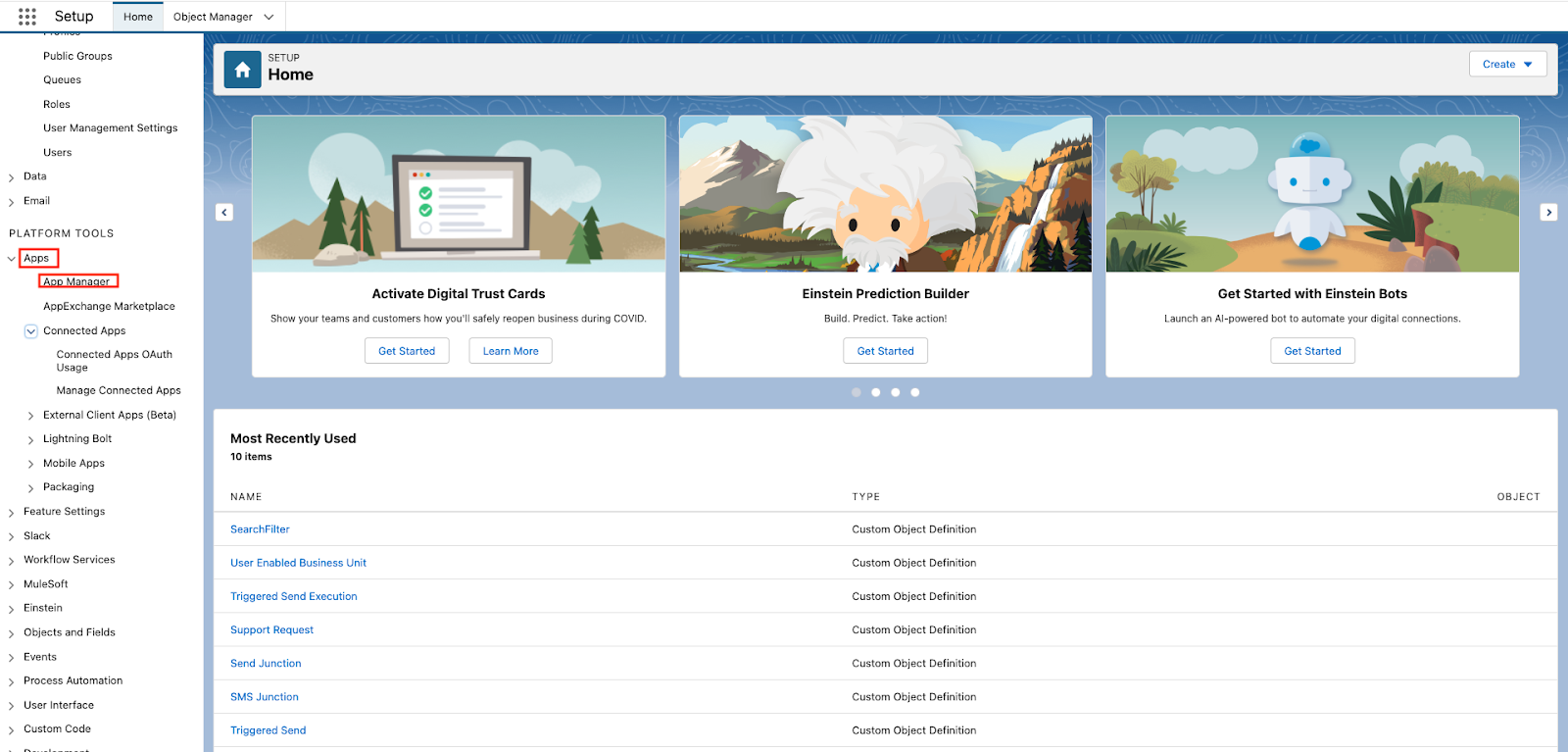Viewport: 1568px width, 752px height.
Task: Open the Create dropdown button
Action: point(1507,64)
